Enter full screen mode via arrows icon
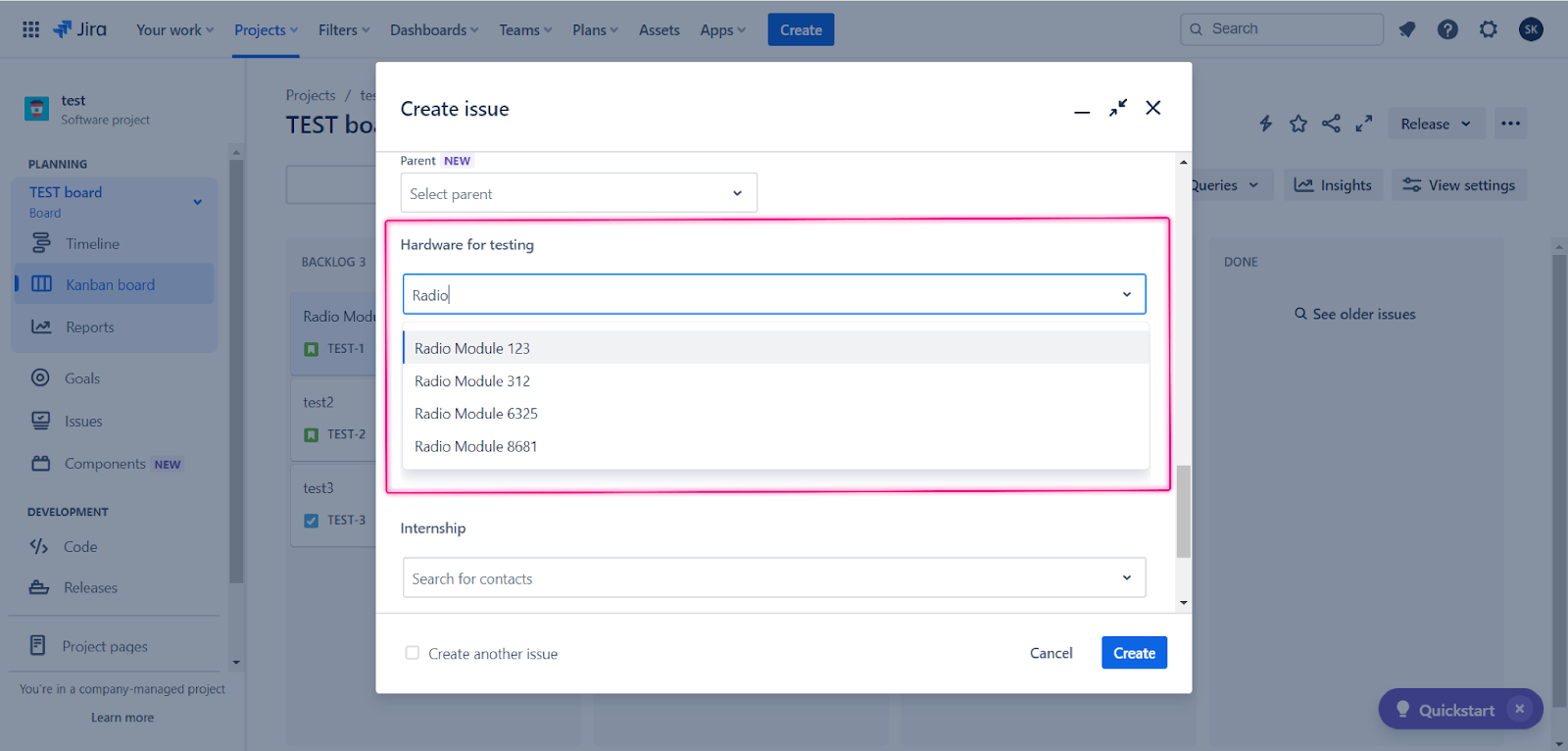Viewport: 1568px width, 751px height. click(1364, 124)
